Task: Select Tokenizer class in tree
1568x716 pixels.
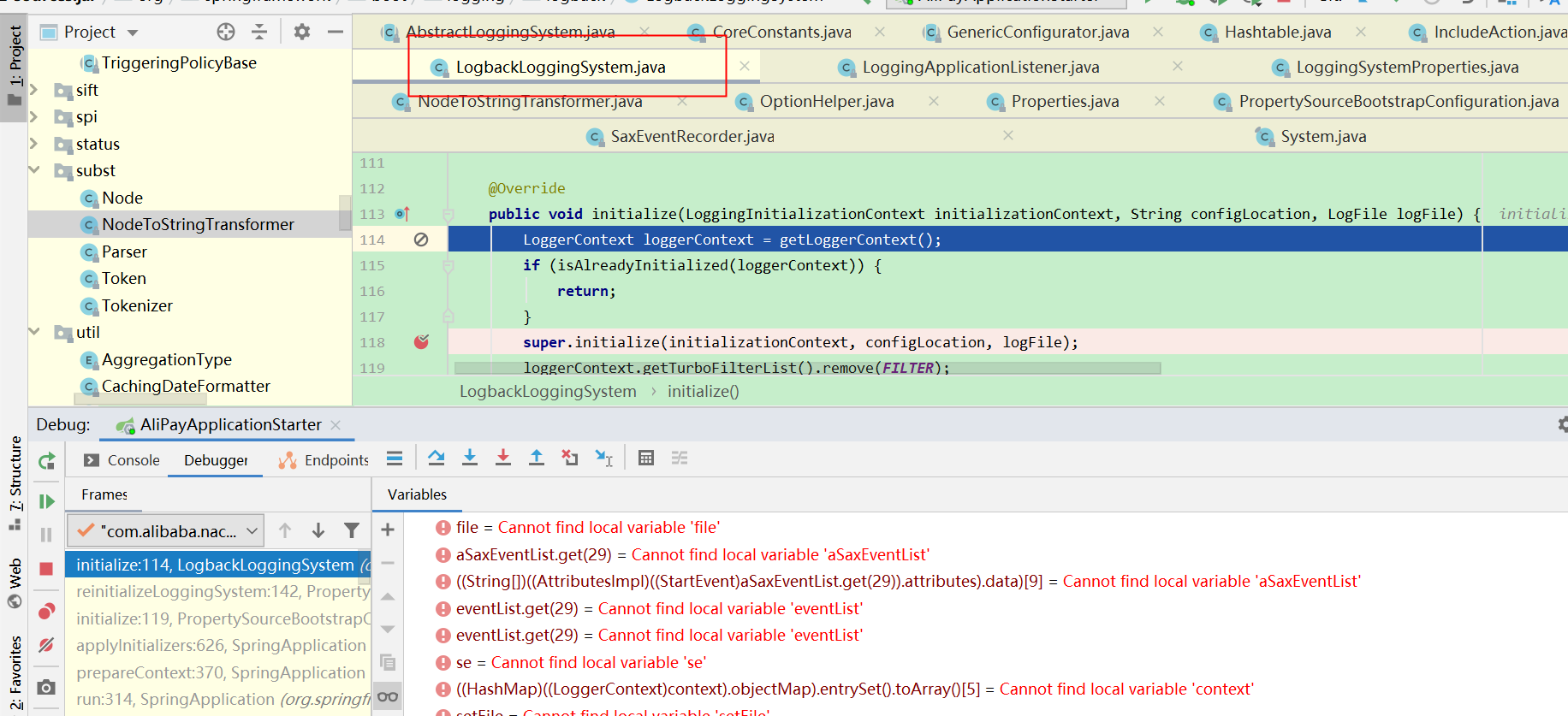Action: [137, 305]
